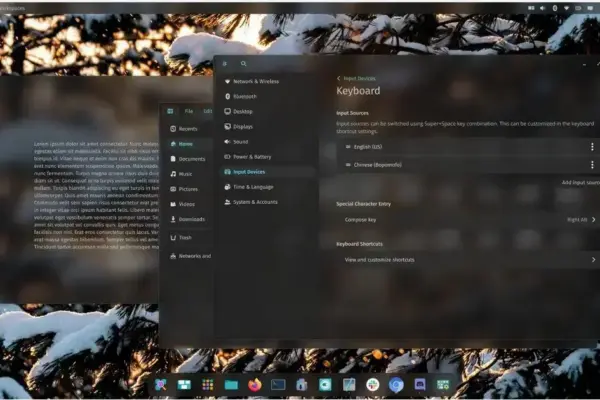
Task: Open the Wi-Fi applet in top panel
Action: pyautogui.click(x=566, y=8)
